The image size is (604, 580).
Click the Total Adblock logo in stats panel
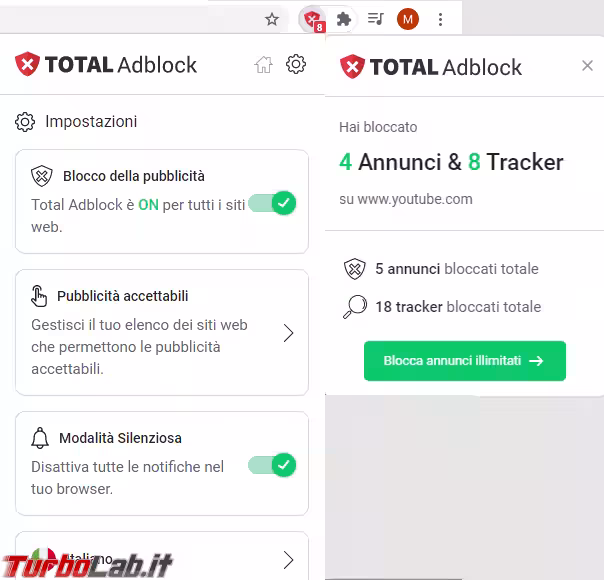tap(431, 67)
